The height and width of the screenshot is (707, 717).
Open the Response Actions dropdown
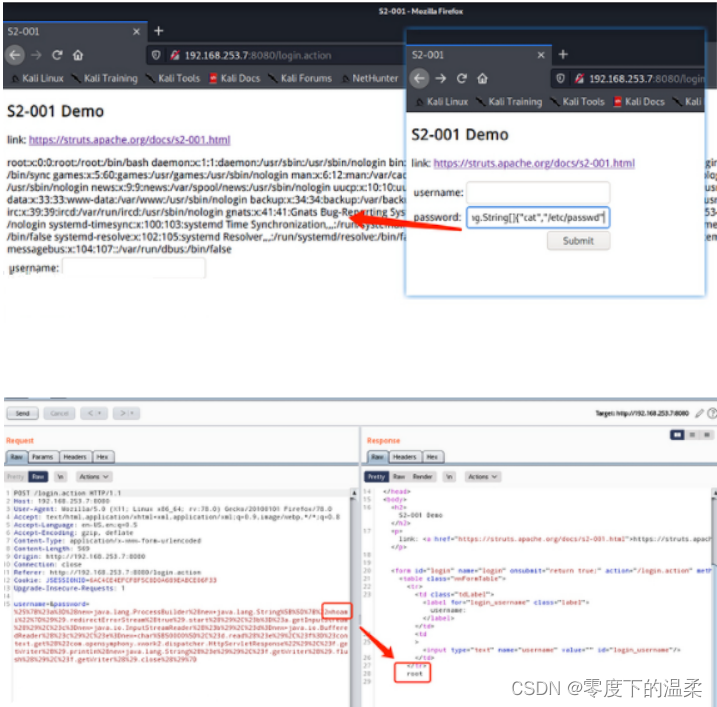pos(483,477)
